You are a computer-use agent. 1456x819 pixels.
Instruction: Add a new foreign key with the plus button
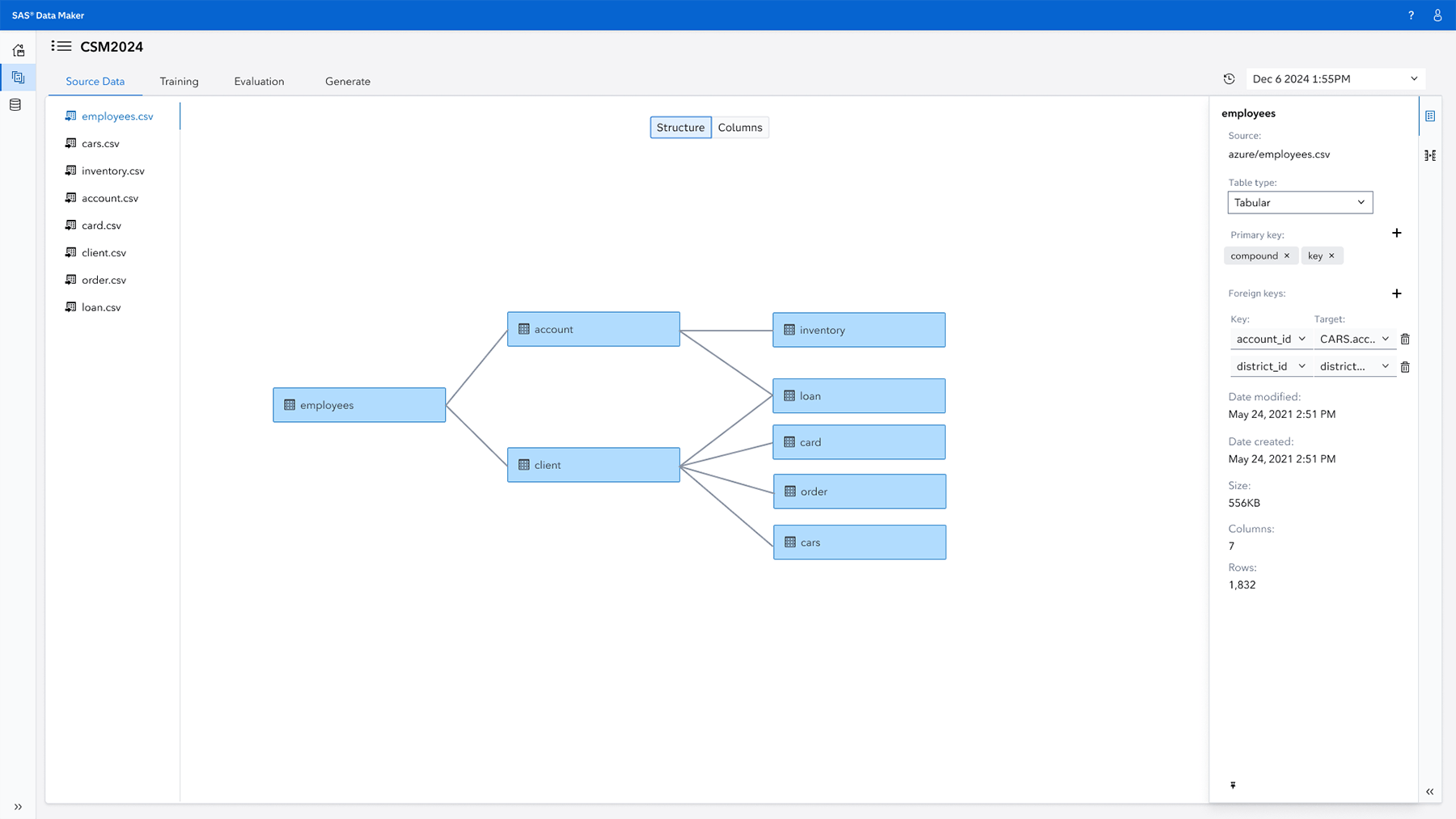point(1396,293)
